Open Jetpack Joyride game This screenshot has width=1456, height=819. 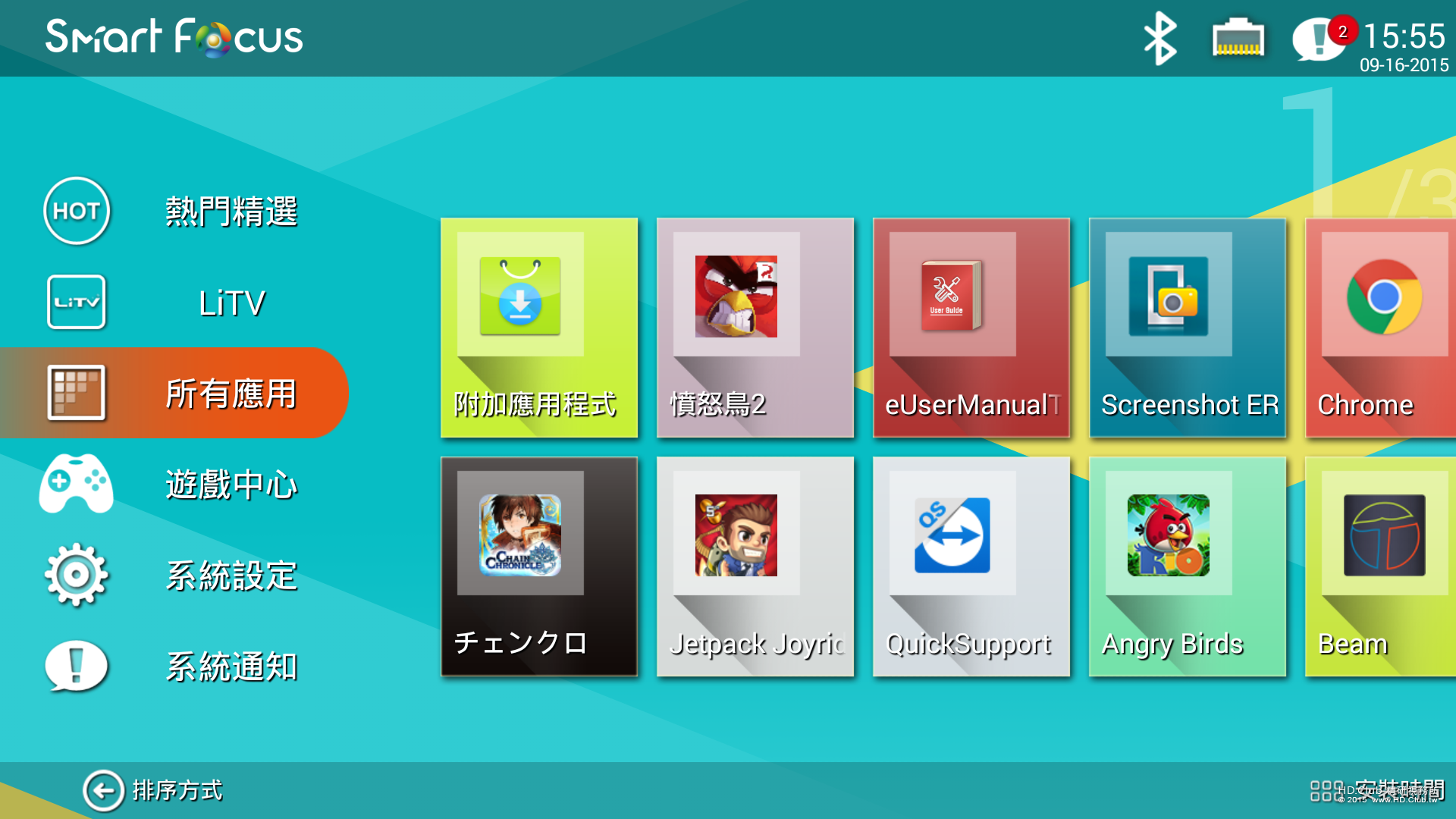pos(755,566)
